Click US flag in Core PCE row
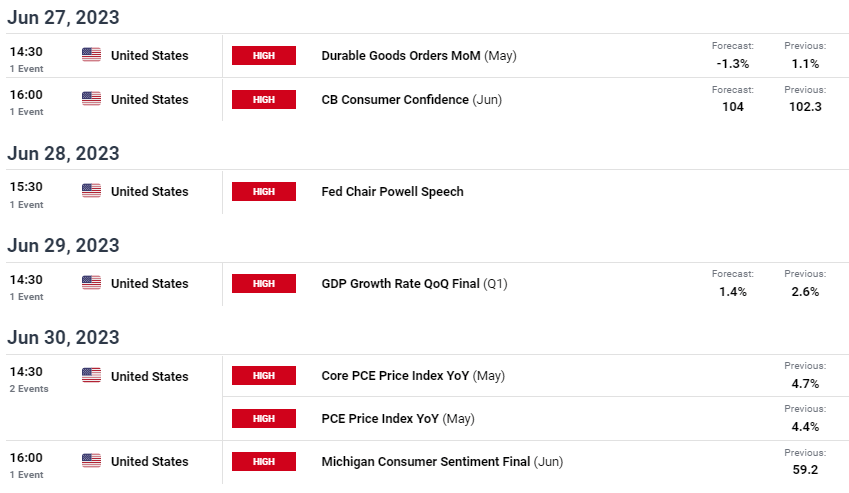Screen dimensions: 849x493 click(x=92, y=375)
